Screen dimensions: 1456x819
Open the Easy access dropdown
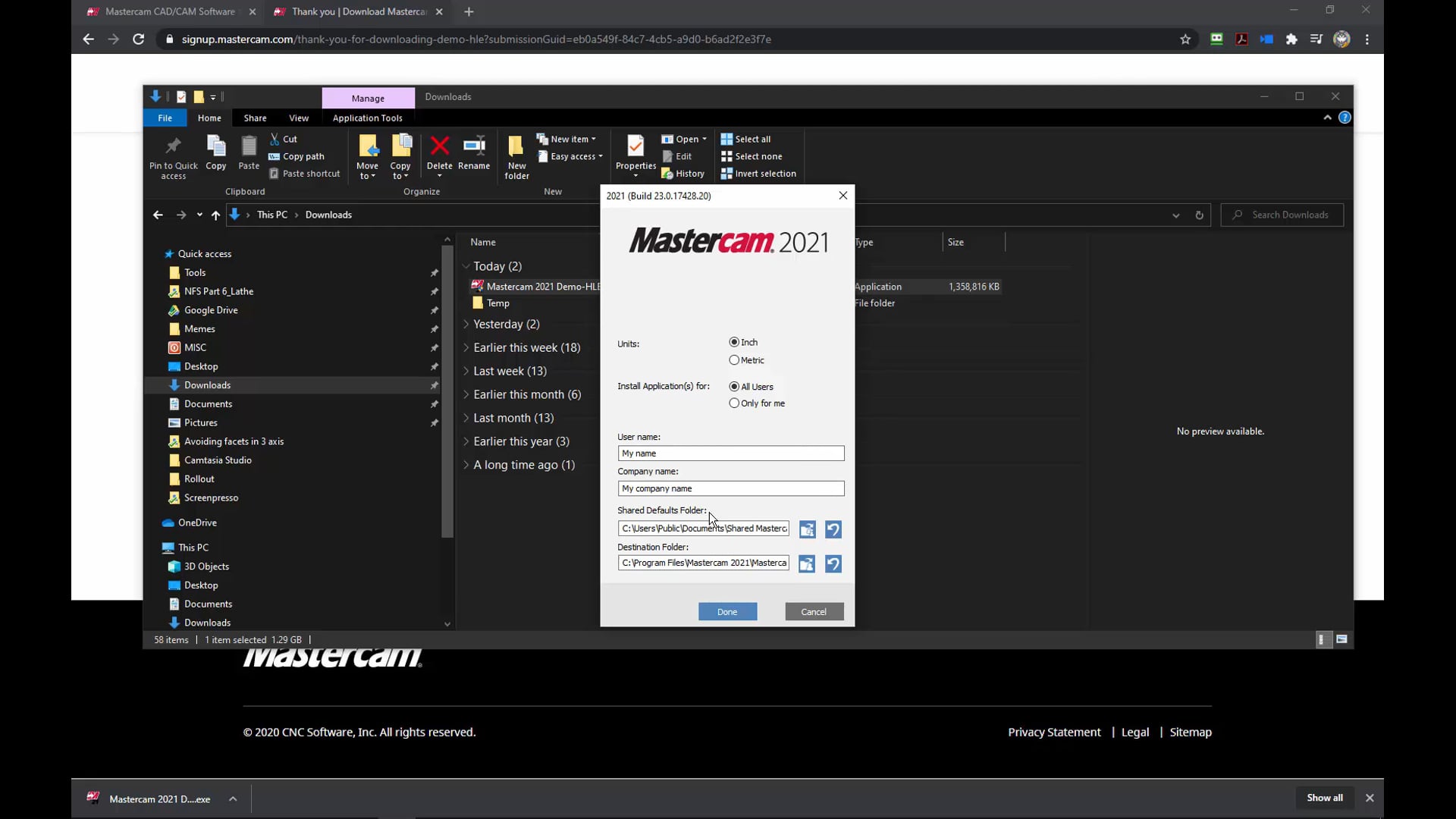point(570,156)
